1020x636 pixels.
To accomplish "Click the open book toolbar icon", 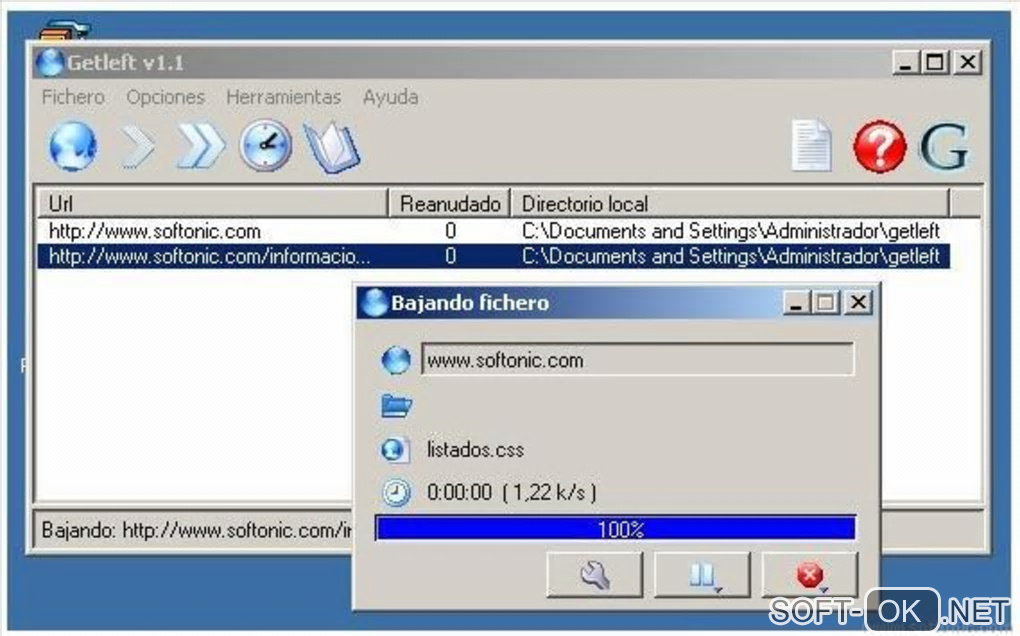I will tap(332, 148).
